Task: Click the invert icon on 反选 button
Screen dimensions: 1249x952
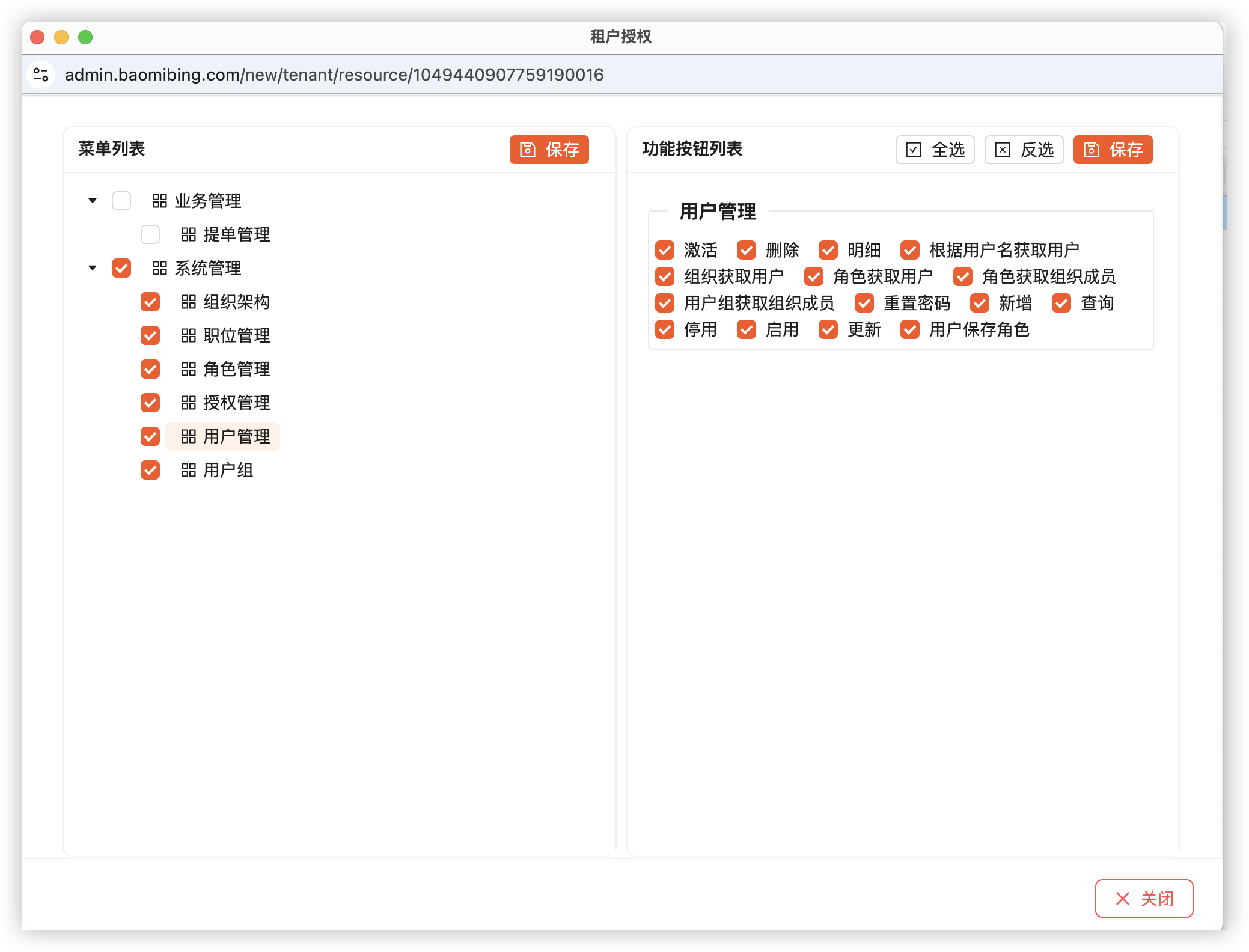Action: coord(1002,150)
